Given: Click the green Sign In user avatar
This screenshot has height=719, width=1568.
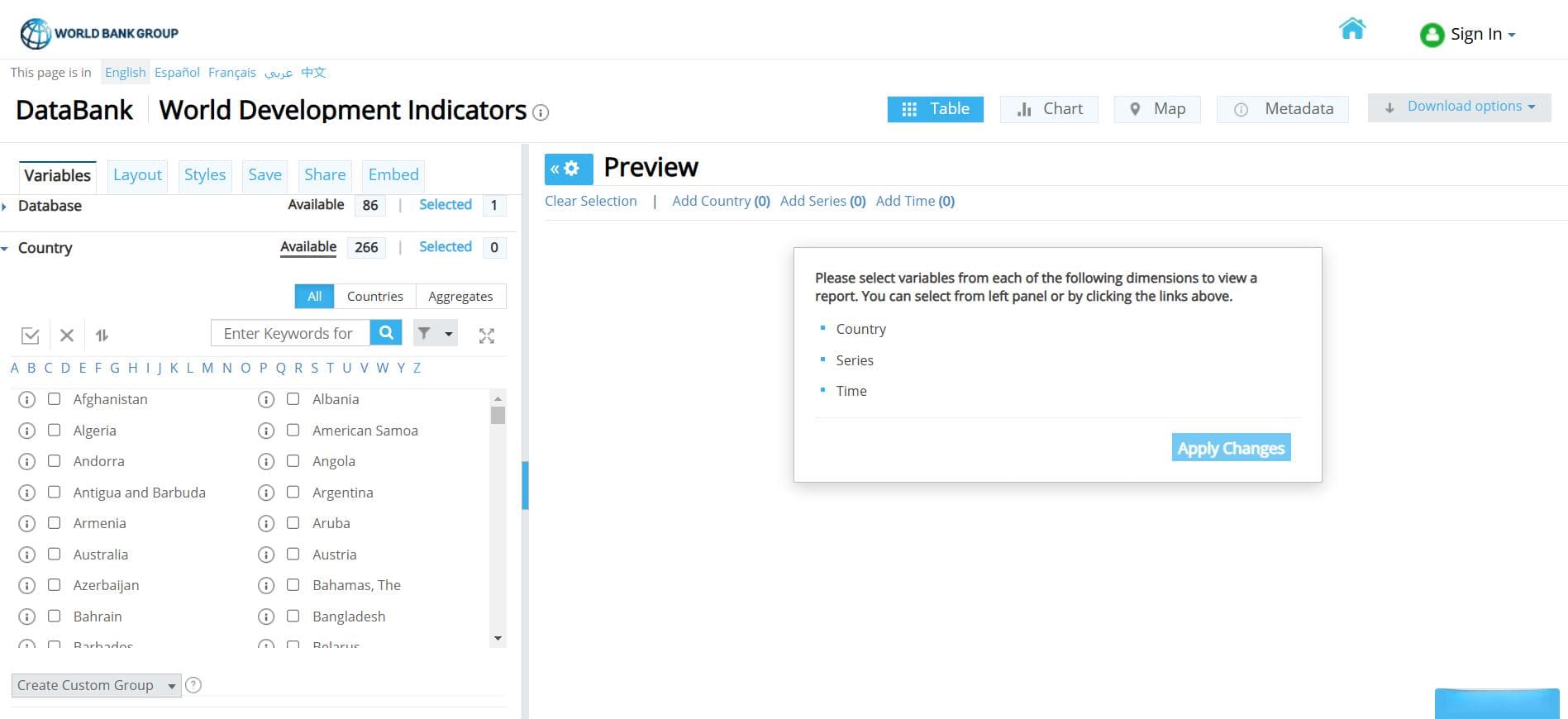Looking at the screenshot, I should click(1432, 35).
